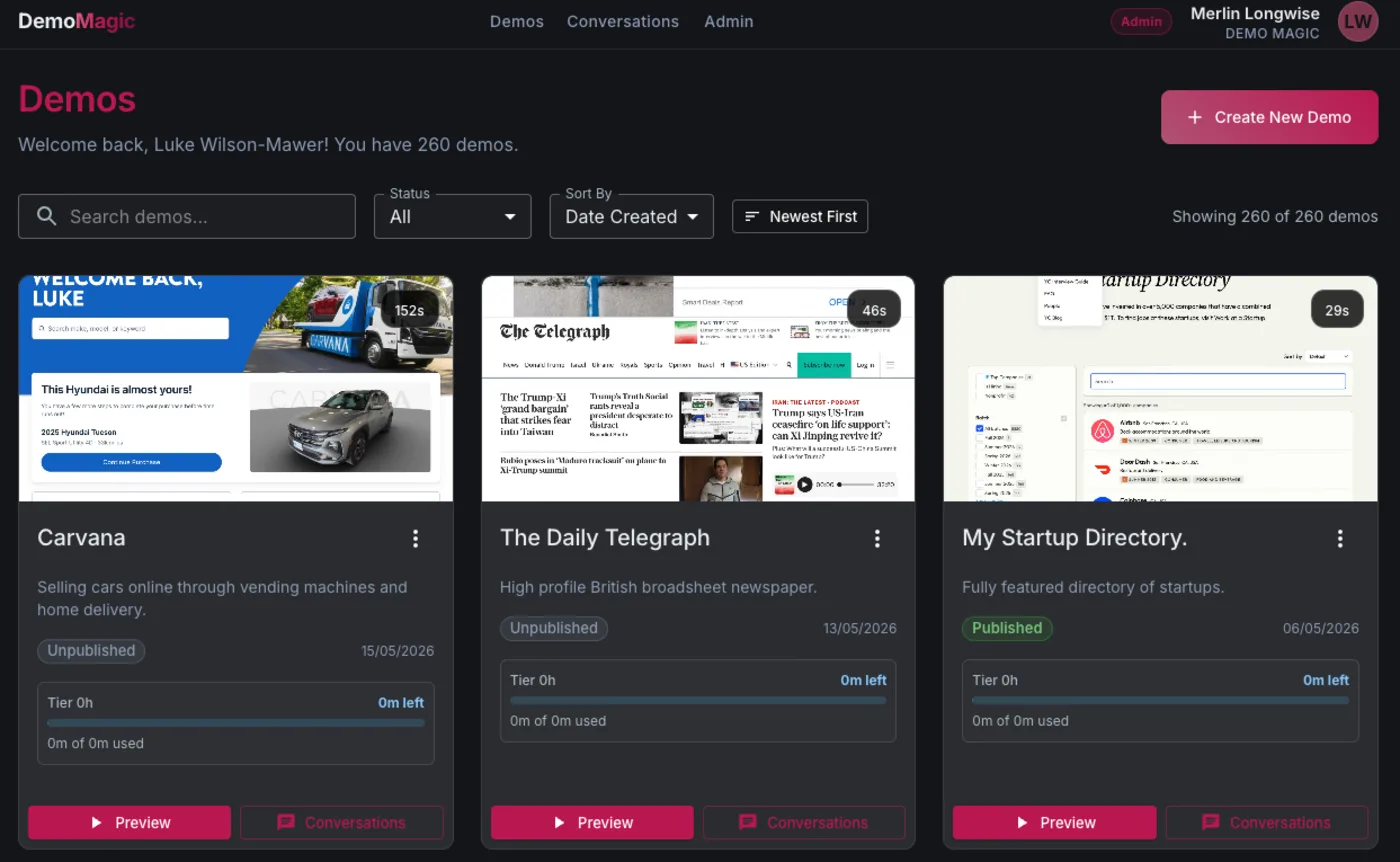Image resolution: width=1400 pixels, height=862 pixels.
Task: Click the Carvana tier usage progress bar
Action: point(236,722)
